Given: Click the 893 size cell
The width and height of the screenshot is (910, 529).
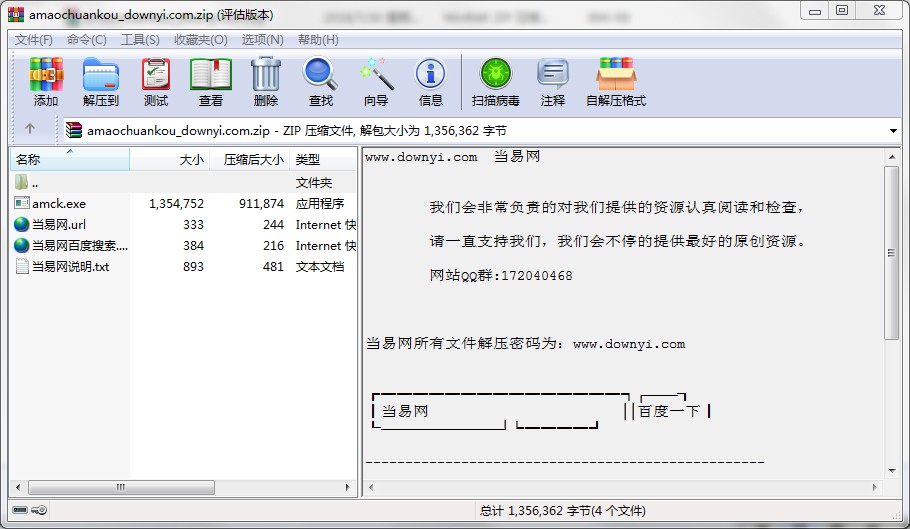Looking at the screenshot, I should [193, 266].
